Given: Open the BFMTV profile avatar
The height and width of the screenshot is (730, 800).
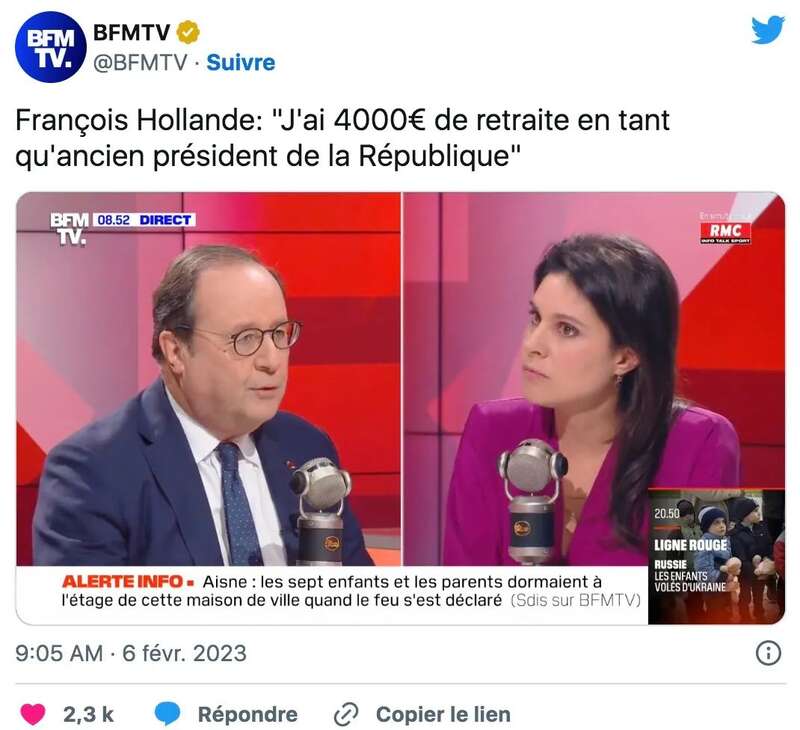Looking at the screenshot, I should [x=51, y=47].
